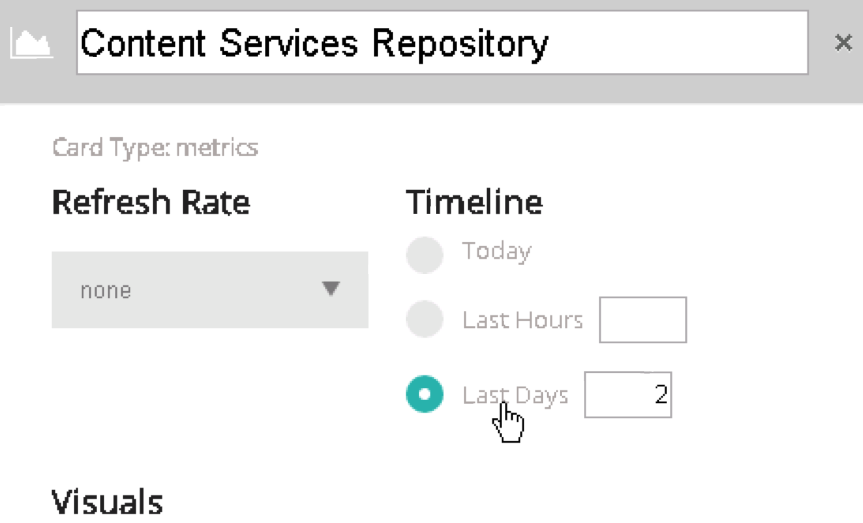Image resolution: width=863 pixels, height=523 pixels.
Task: Click the area chart icon beside the title
Action: (32, 44)
